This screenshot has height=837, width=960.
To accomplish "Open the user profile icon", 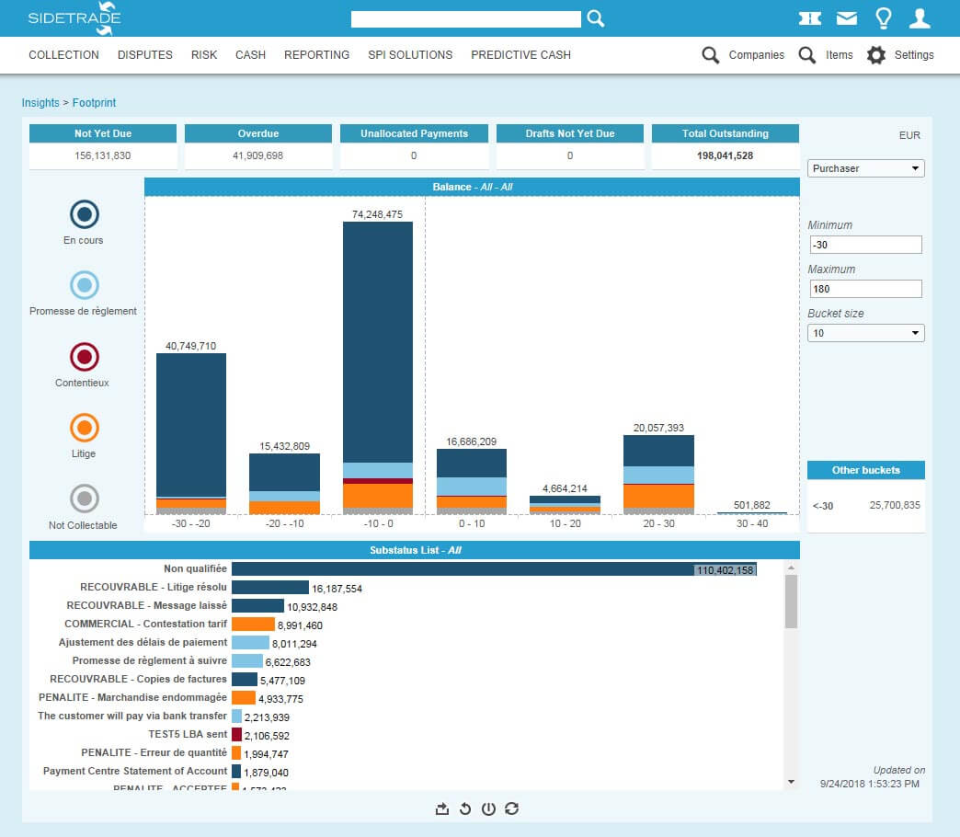I will click(922, 17).
